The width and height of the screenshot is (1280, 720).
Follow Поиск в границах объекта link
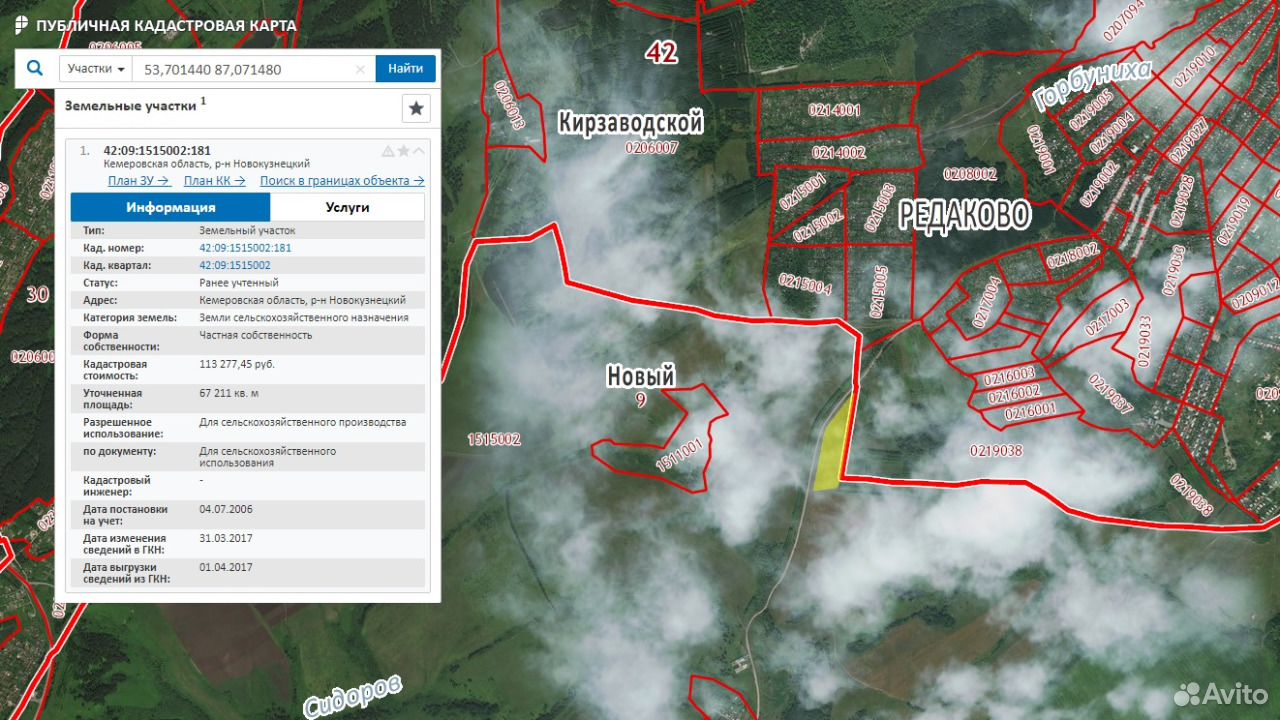[342, 181]
